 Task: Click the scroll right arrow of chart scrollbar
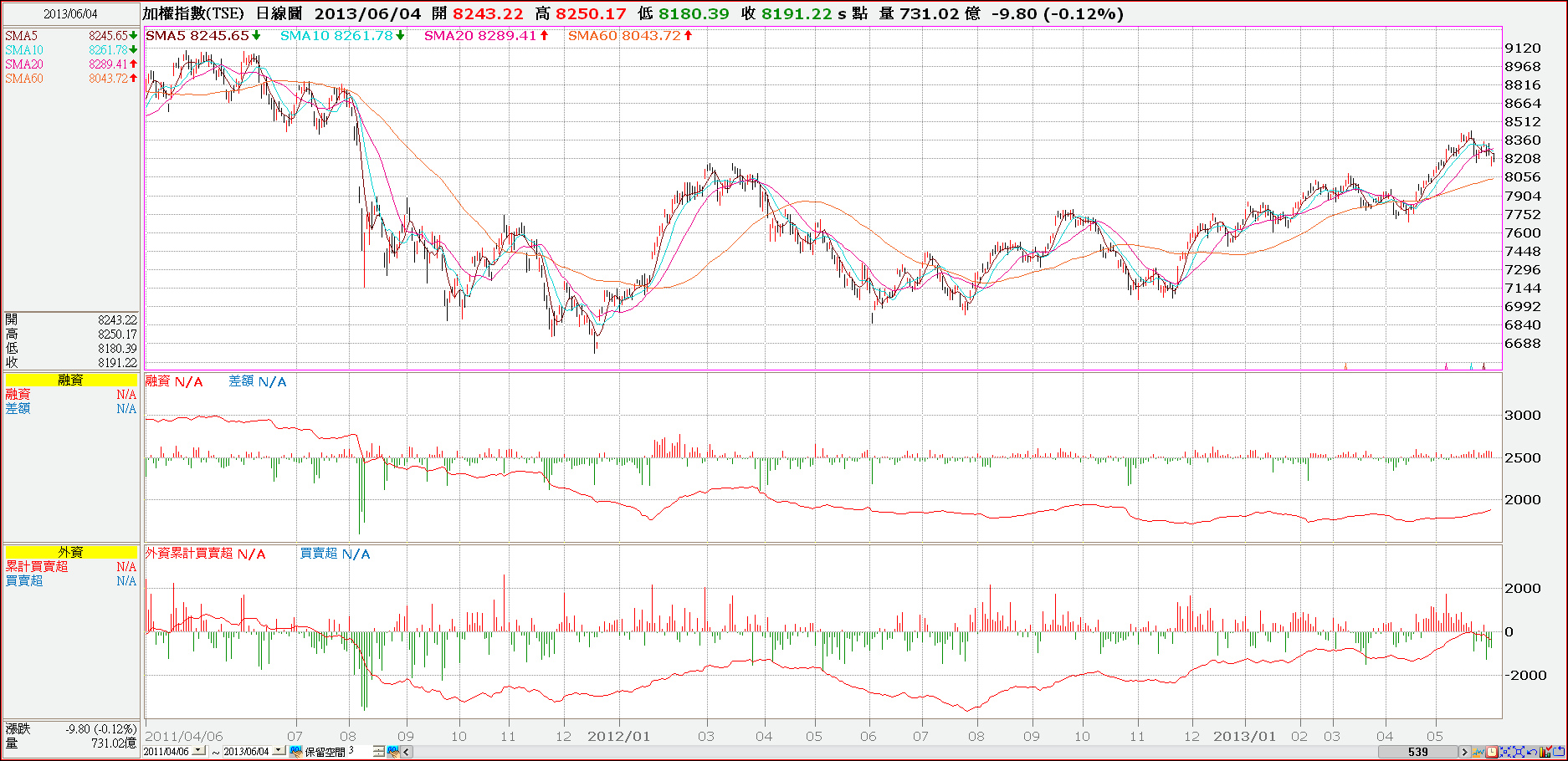1465,752
